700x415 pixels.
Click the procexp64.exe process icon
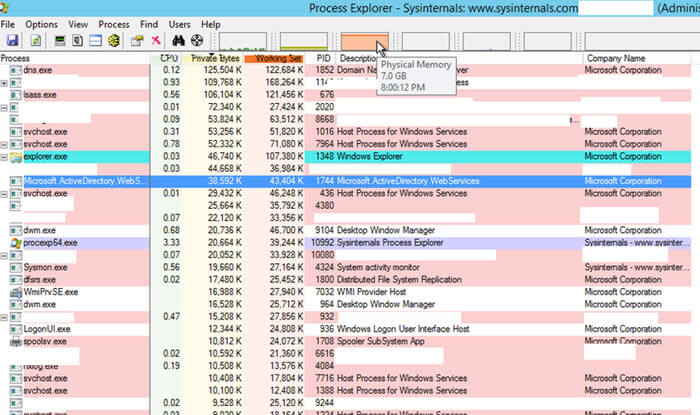[16, 243]
